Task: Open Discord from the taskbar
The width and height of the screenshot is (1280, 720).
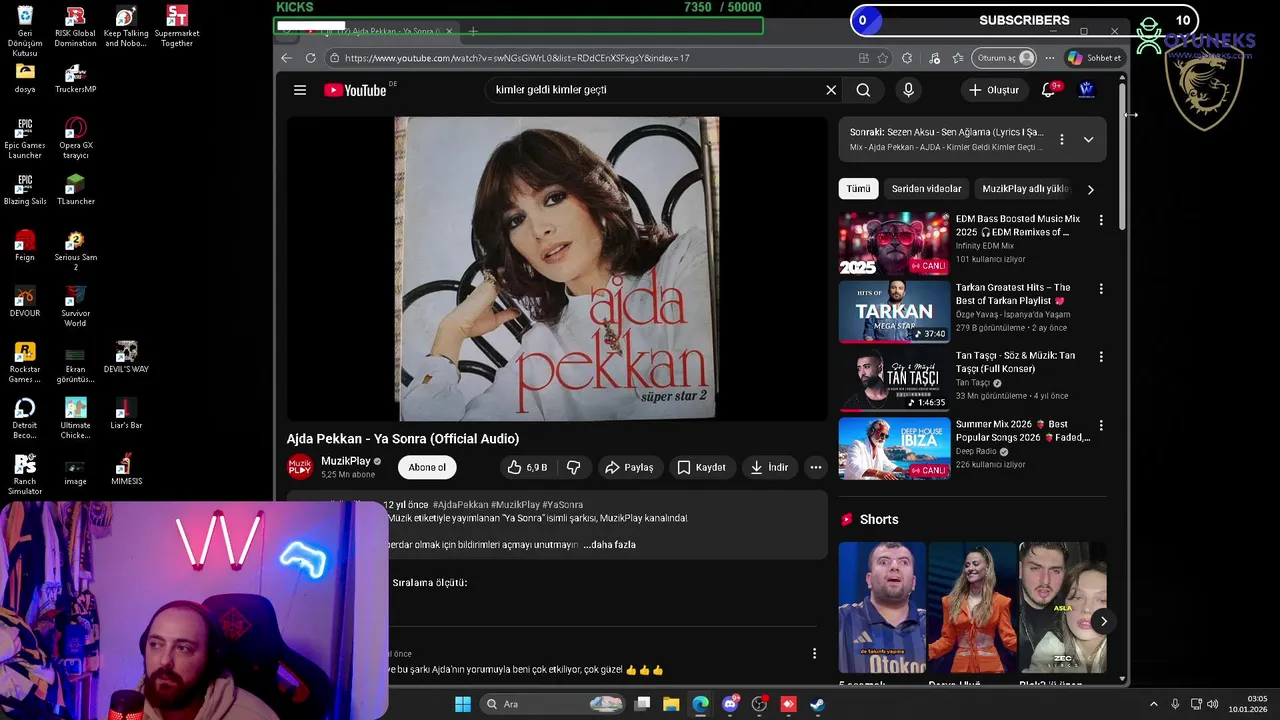Action: 730,704
